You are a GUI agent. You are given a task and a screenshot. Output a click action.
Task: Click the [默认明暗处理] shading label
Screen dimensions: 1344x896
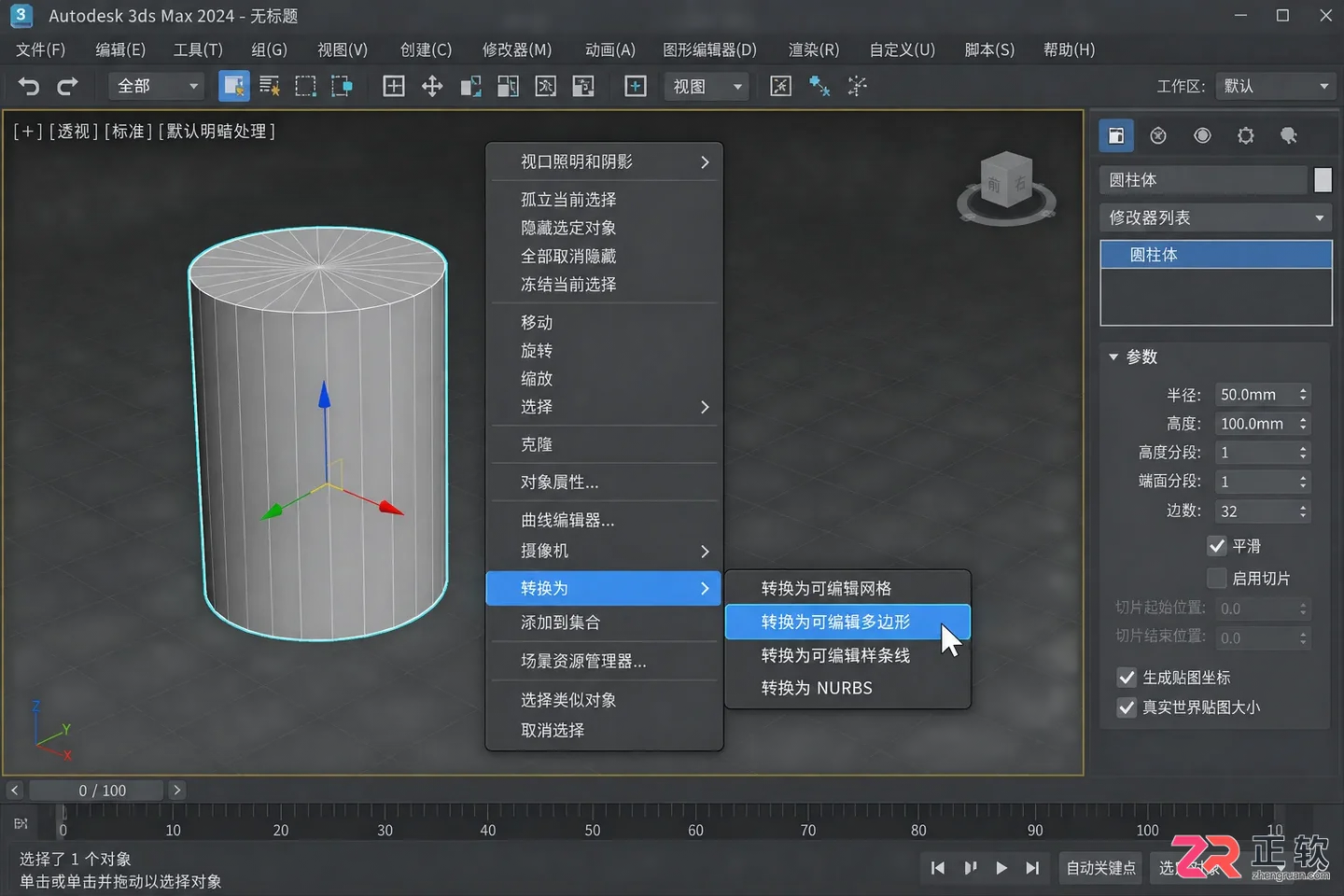tap(217, 132)
